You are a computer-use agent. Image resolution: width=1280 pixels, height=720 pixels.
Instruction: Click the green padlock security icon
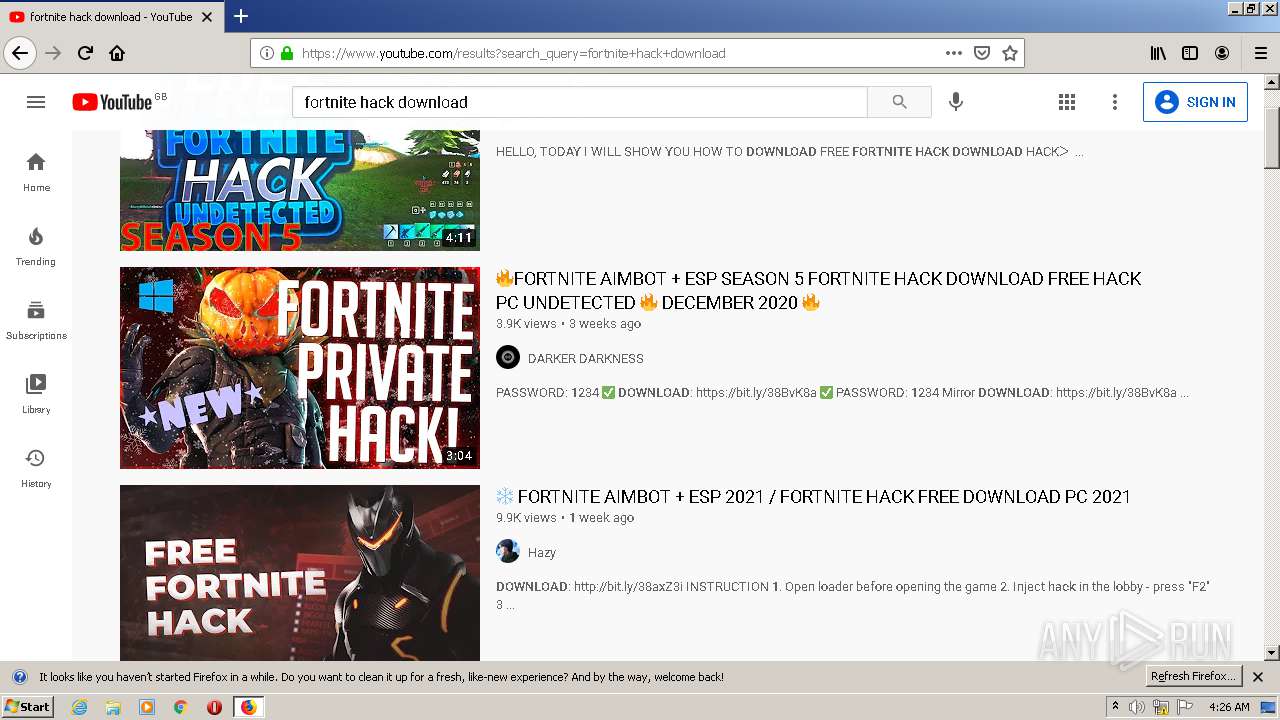[287, 53]
